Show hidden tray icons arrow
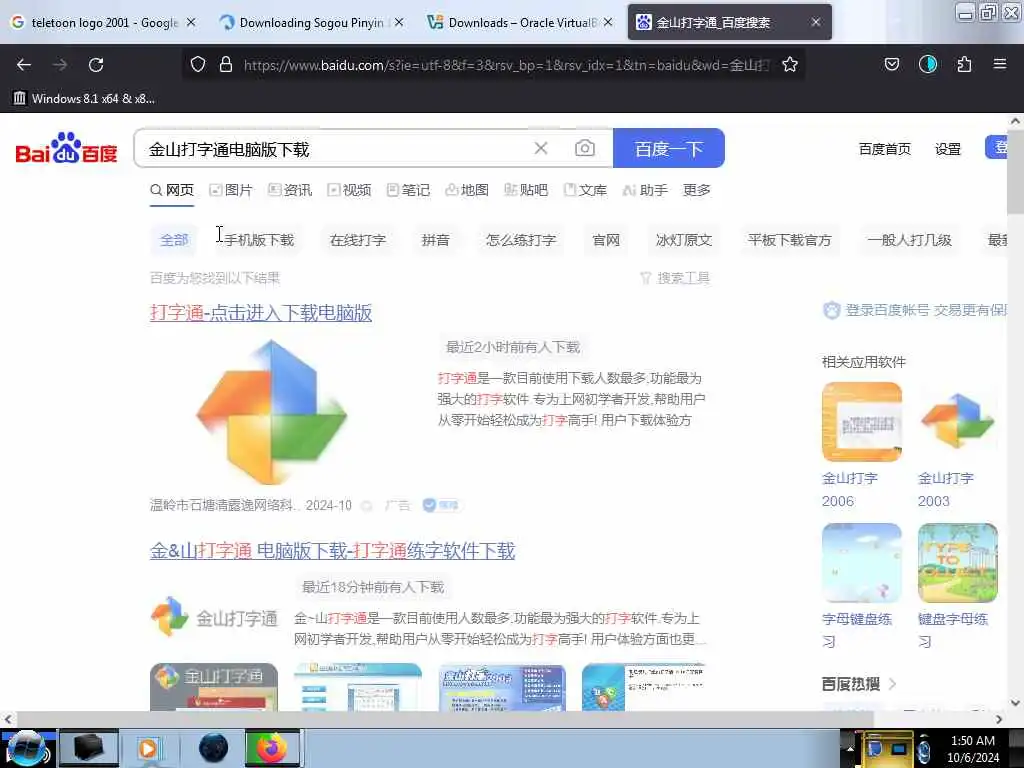Screen dimensions: 1024x768 [x=850, y=748]
